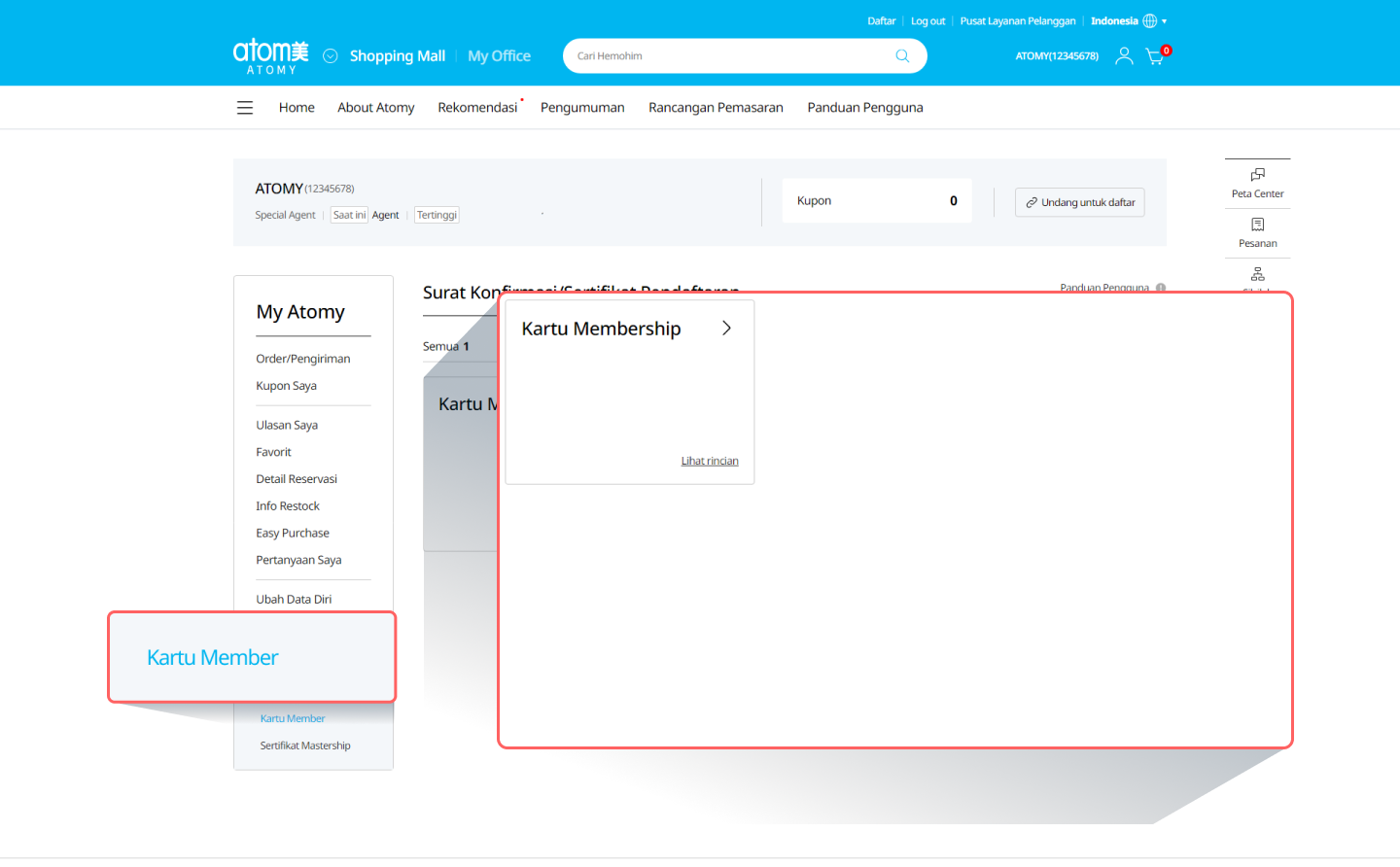The height and width of the screenshot is (867, 1400).
Task: Focus the Cari Hemohim search field
Action: [729, 56]
